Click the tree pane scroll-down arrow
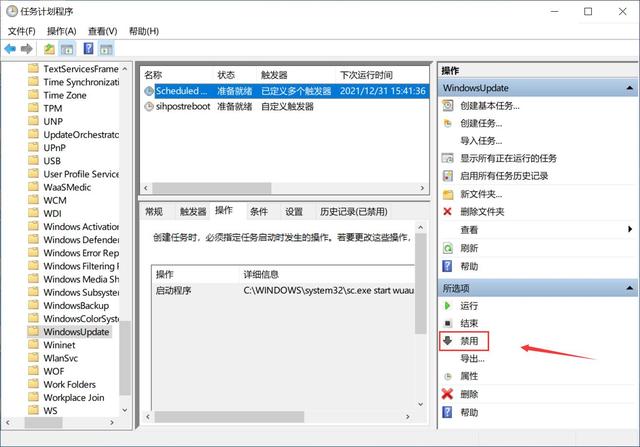 (x=125, y=409)
